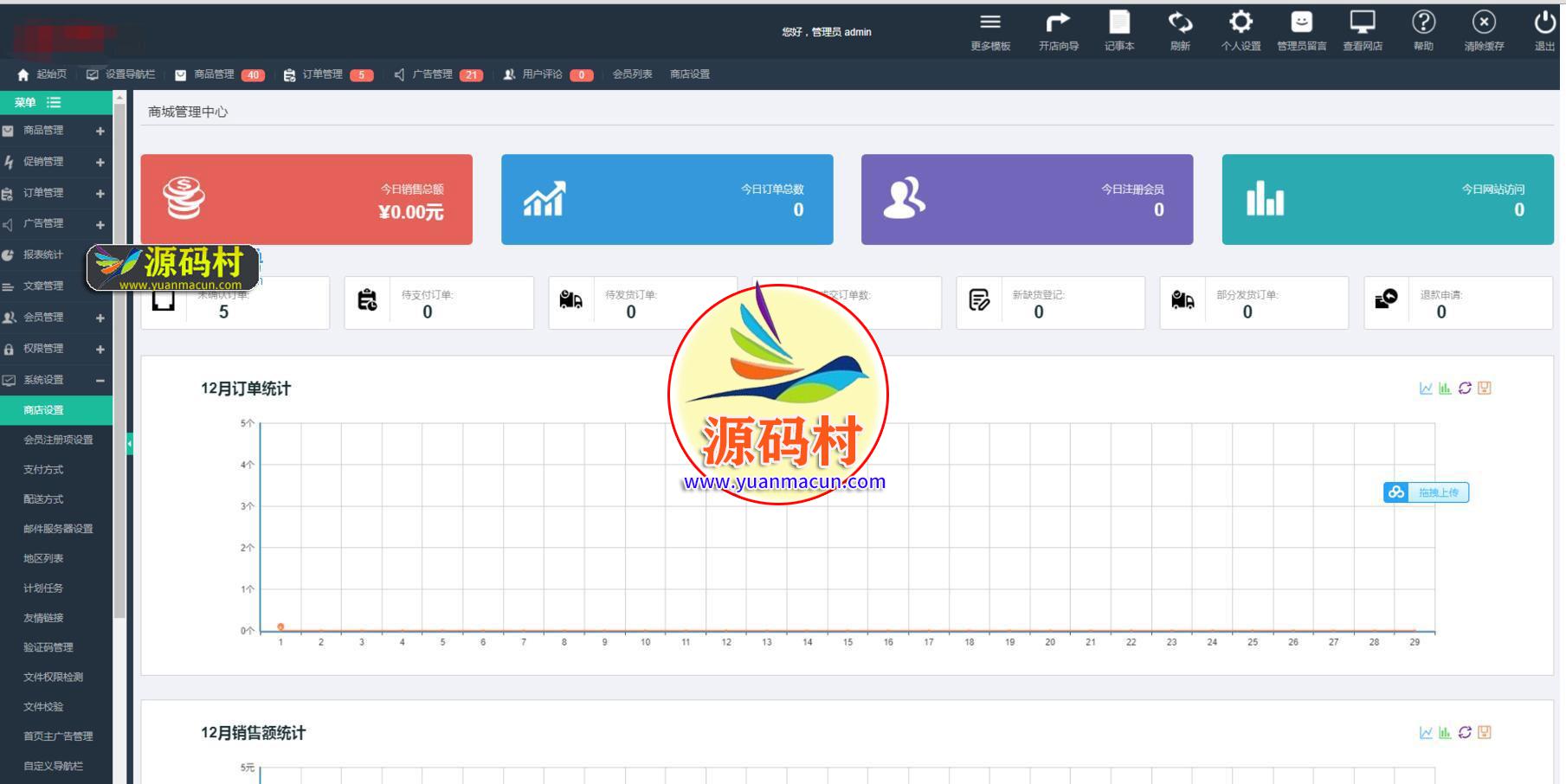Click 退出 power icon to log out
This screenshot has height=784, width=1566.
click(1544, 23)
